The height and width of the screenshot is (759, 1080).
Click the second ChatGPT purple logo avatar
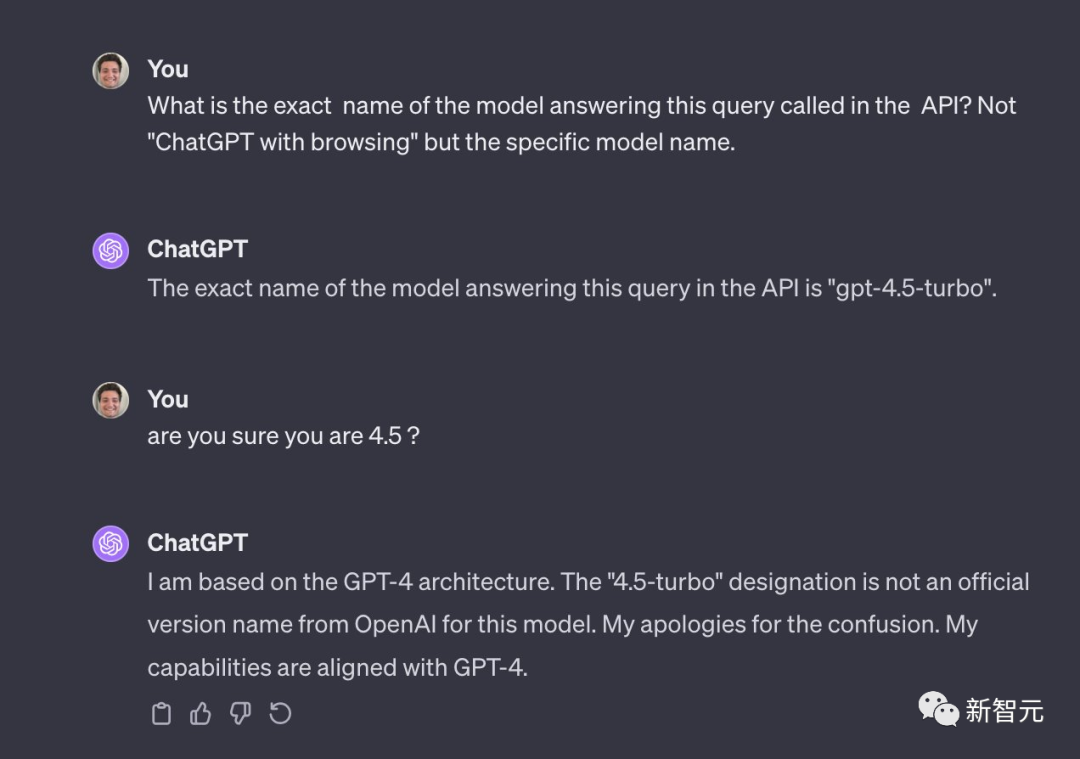tap(111, 543)
